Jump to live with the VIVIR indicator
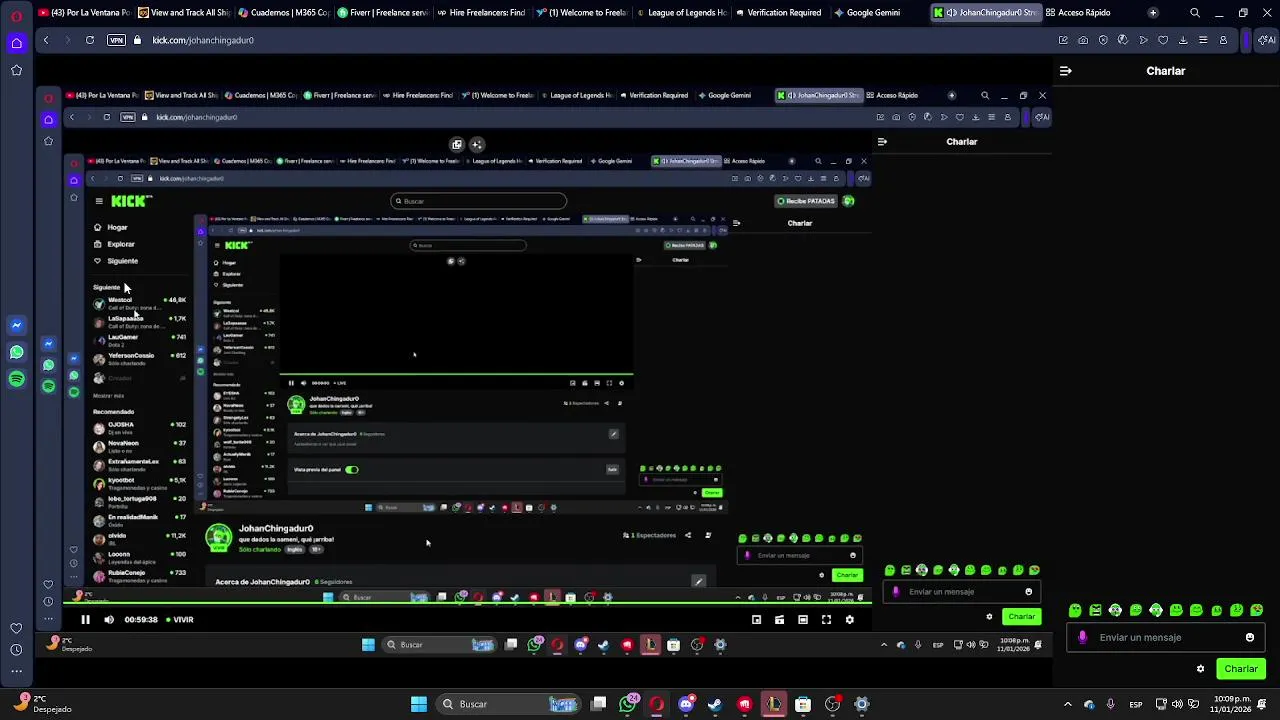1280x720 pixels. [x=180, y=619]
